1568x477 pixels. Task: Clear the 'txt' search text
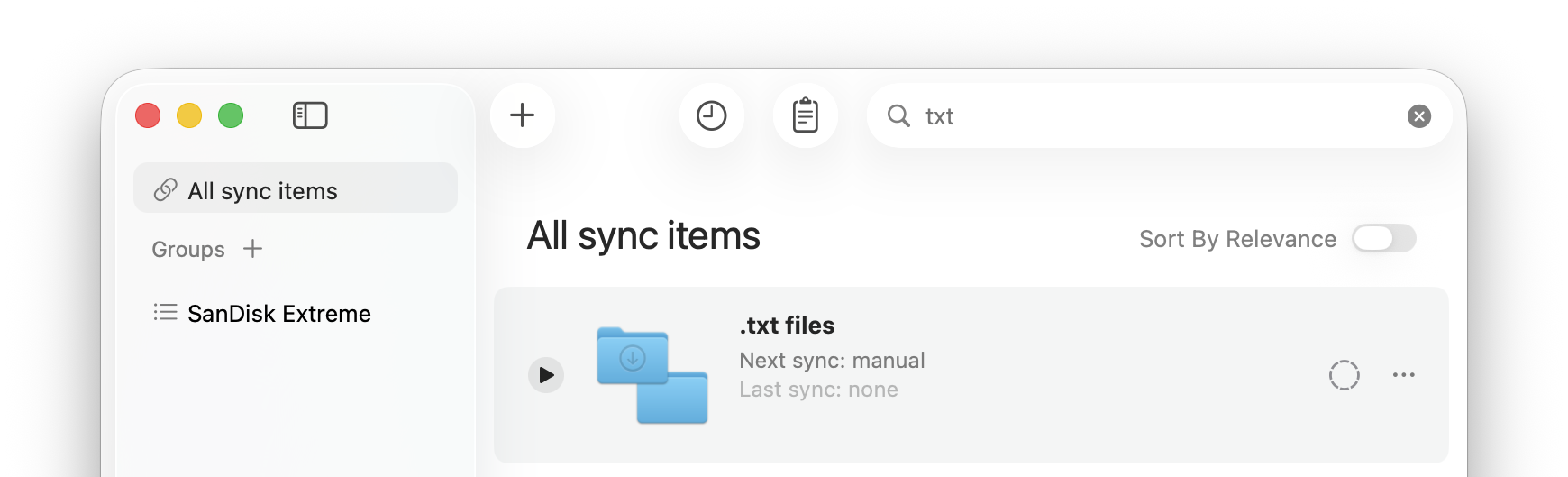1418,116
